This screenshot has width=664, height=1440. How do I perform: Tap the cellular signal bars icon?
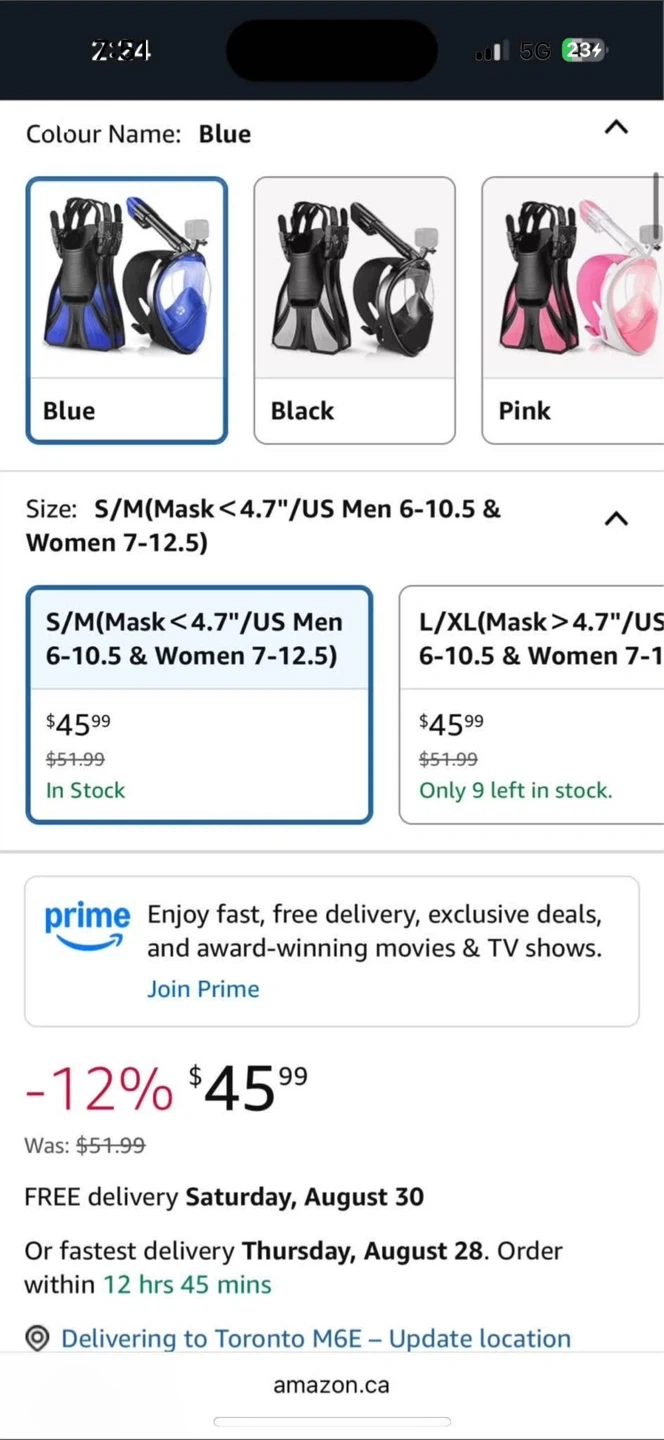[490, 51]
